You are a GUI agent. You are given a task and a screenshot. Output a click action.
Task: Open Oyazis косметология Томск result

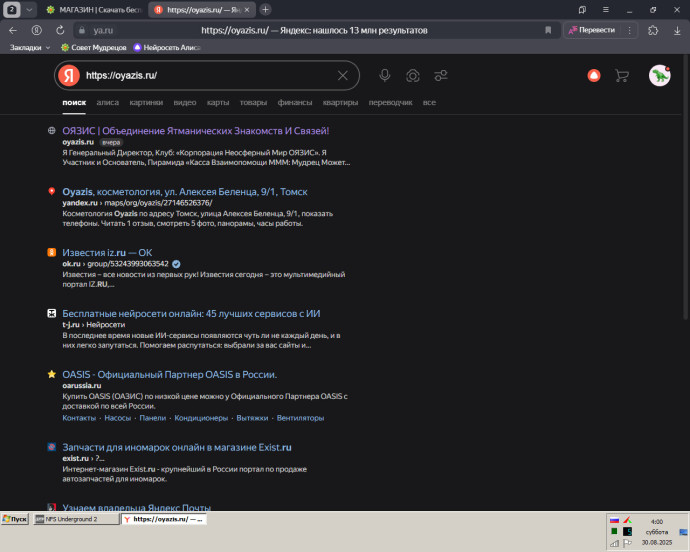pyautogui.click(x=185, y=192)
